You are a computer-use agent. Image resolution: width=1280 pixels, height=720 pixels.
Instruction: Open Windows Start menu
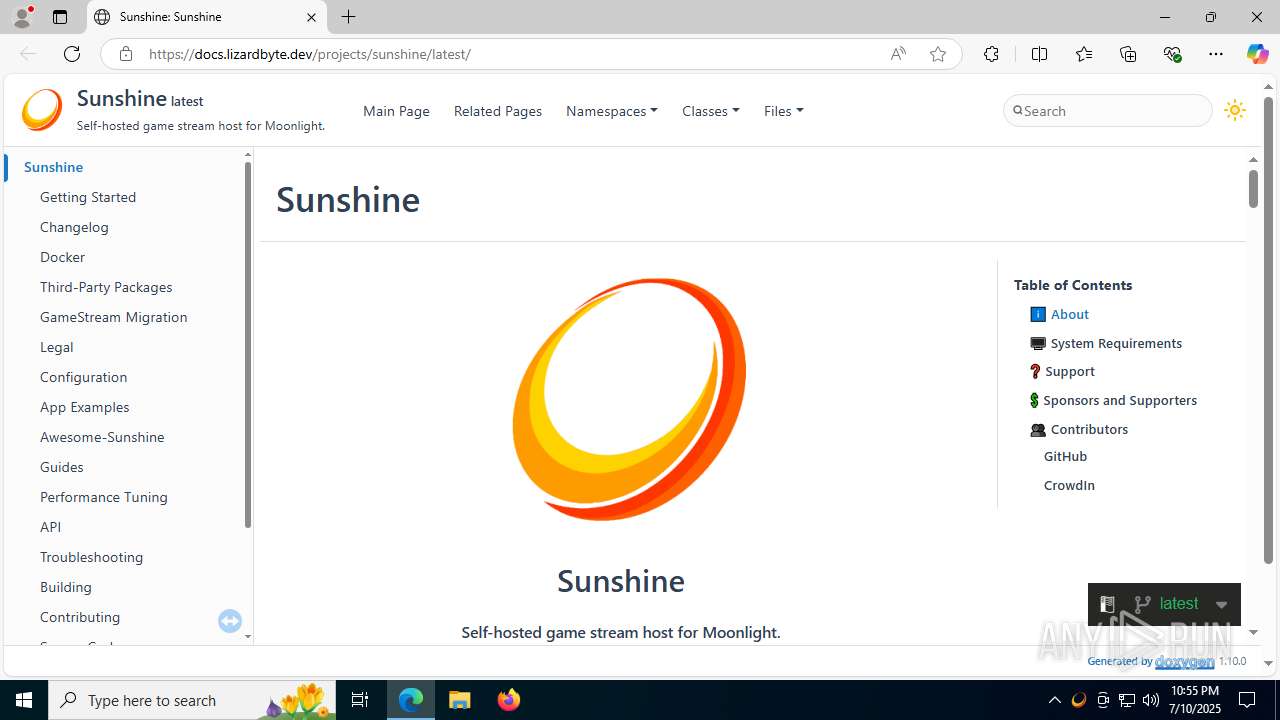coord(24,700)
